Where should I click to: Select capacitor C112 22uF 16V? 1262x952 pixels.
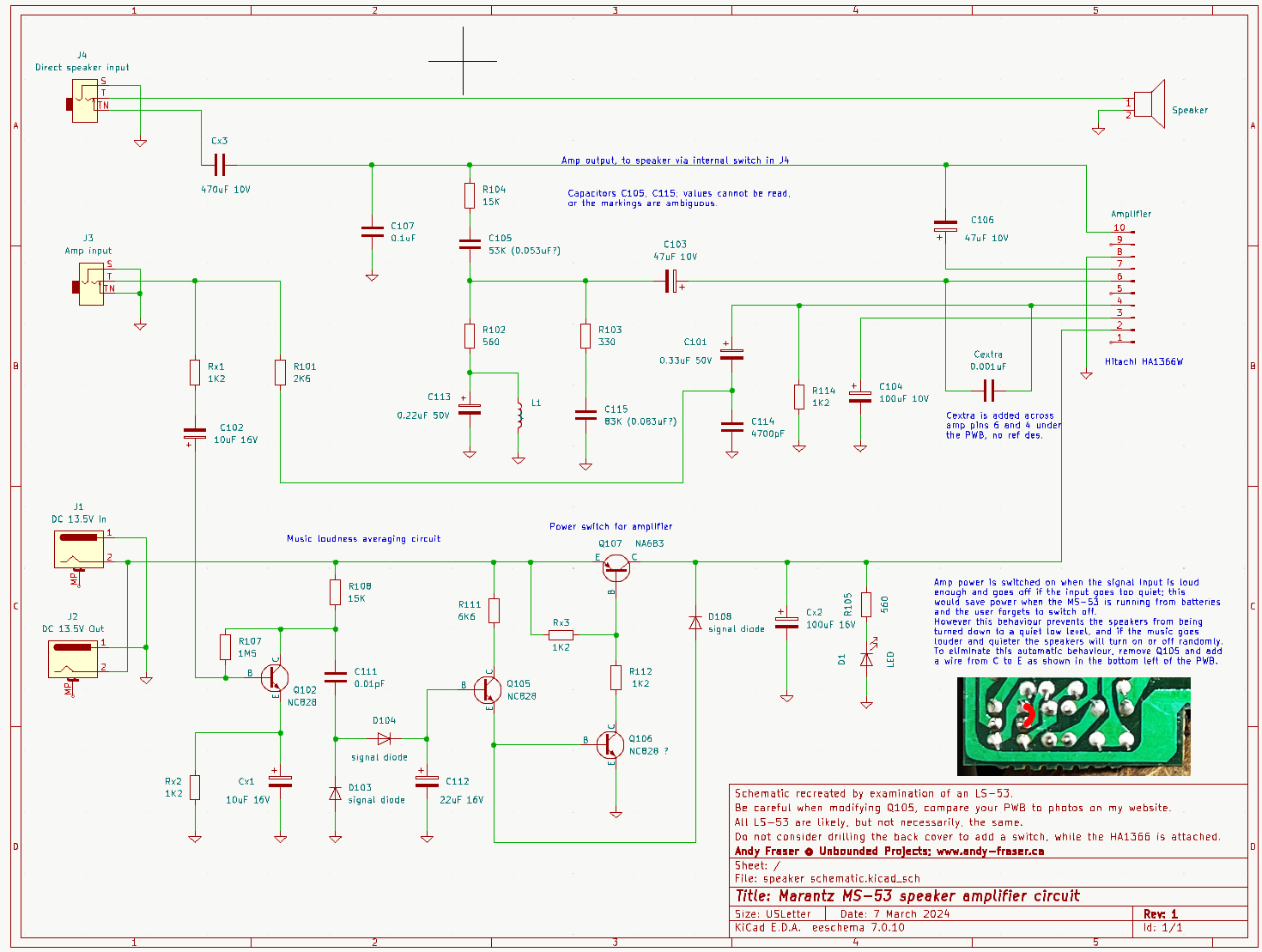click(x=427, y=781)
